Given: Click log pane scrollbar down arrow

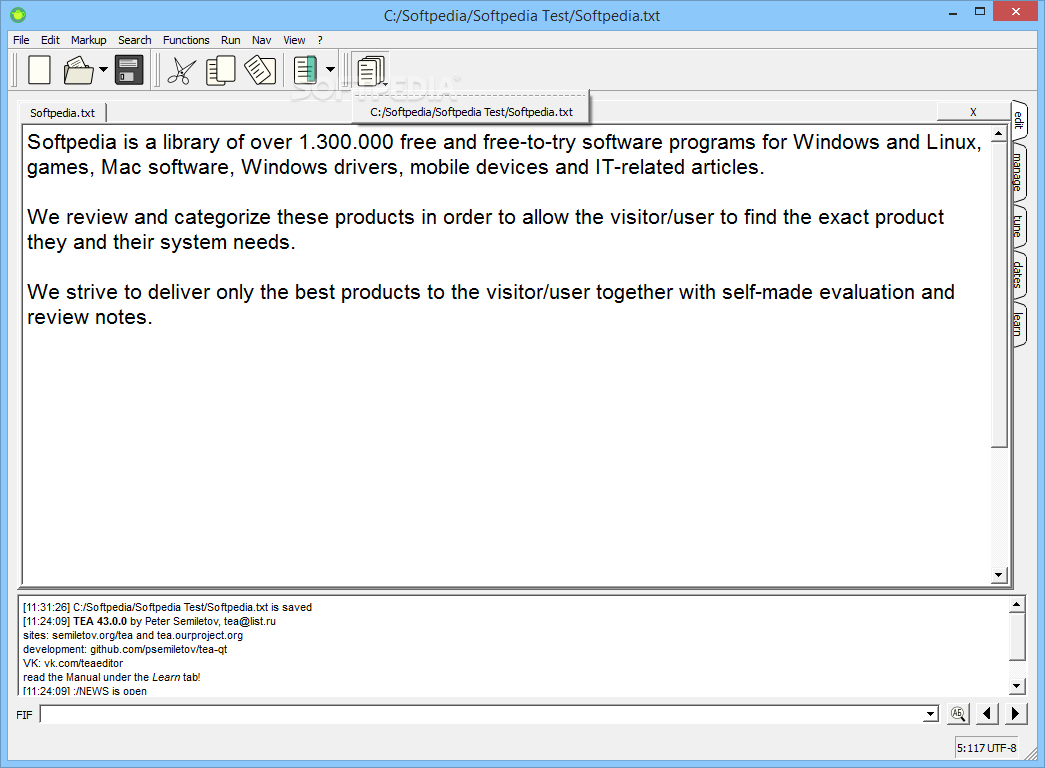Looking at the screenshot, I should point(1016,685).
